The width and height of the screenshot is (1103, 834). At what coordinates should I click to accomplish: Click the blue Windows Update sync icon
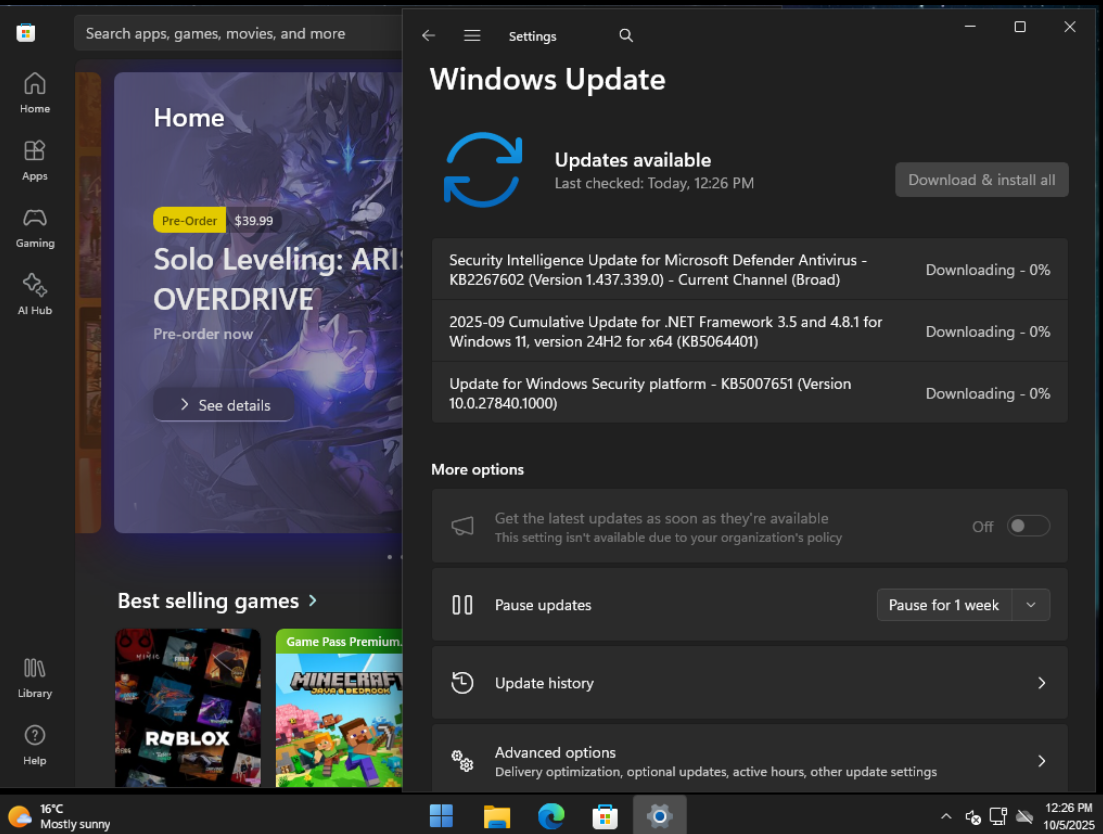point(483,169)
